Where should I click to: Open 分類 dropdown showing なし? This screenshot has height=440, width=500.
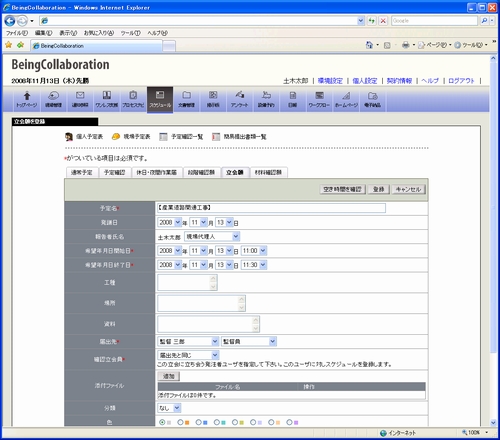pyautogui.click(x=169, y=408)
